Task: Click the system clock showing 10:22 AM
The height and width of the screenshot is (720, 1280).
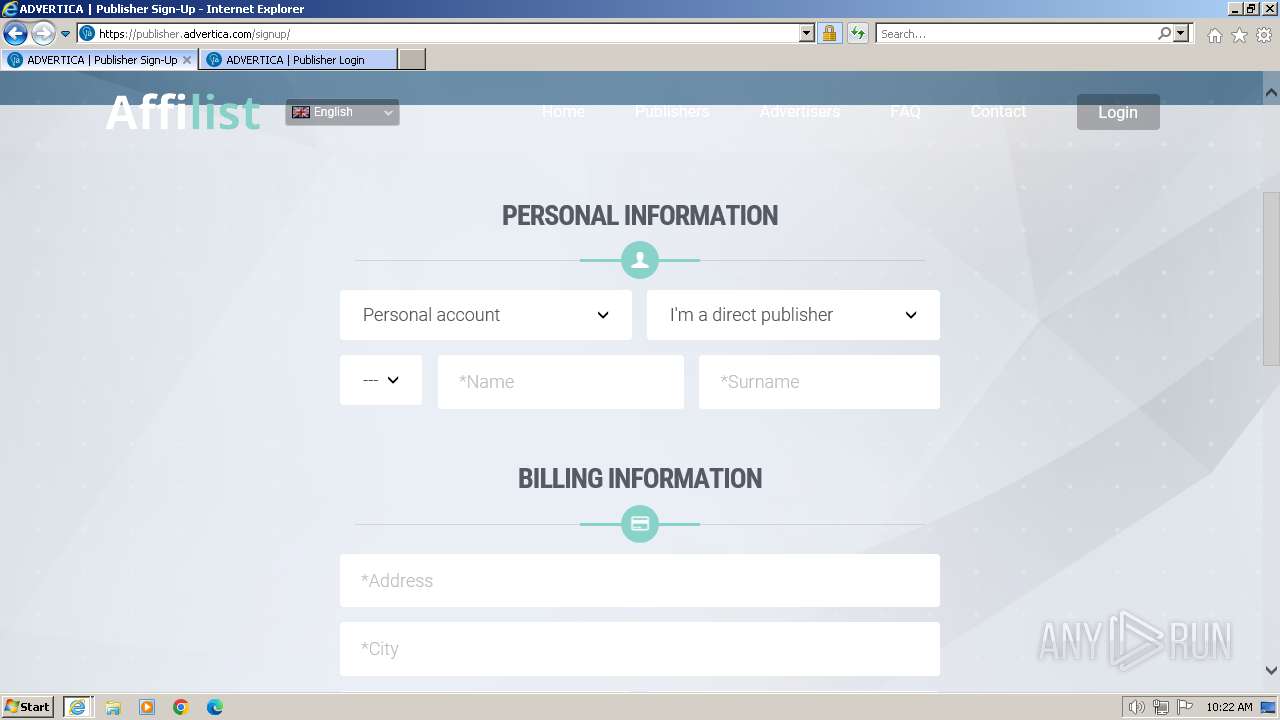Action: (x=1229, y=707)
